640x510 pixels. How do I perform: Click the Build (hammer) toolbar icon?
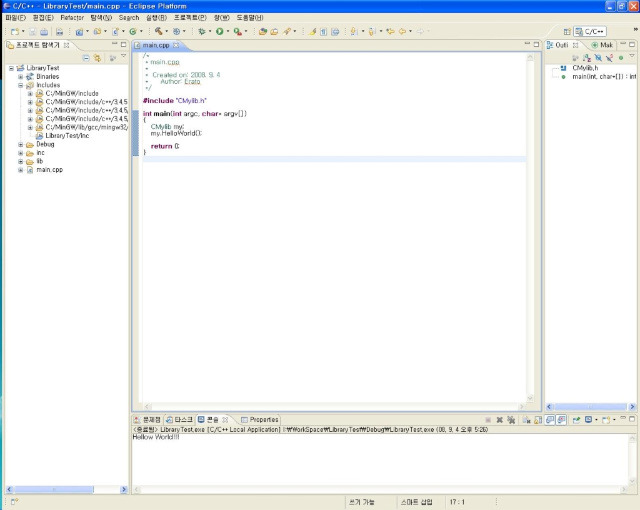158,31
